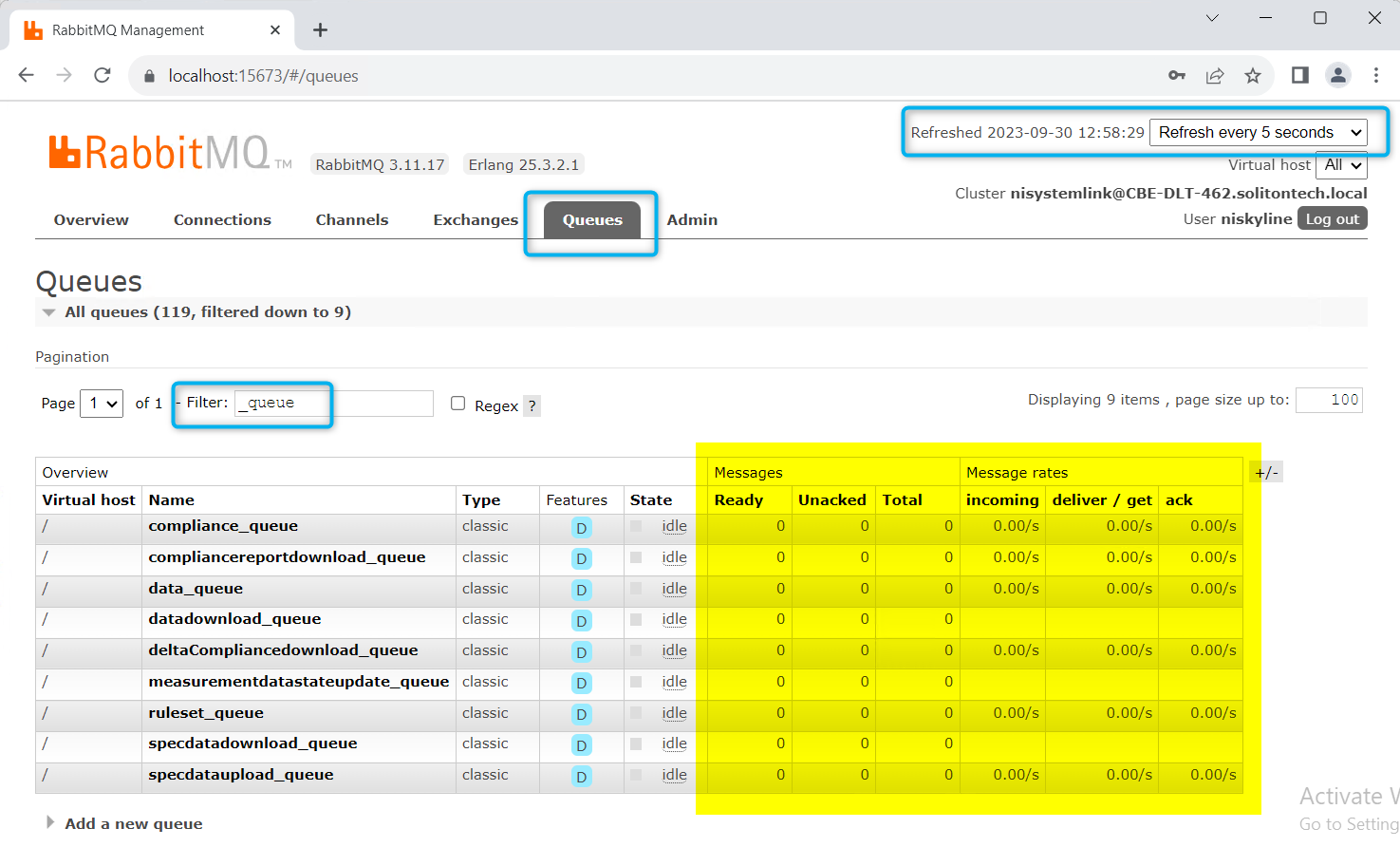Sort by incoming rate column header

point(1002,500)
